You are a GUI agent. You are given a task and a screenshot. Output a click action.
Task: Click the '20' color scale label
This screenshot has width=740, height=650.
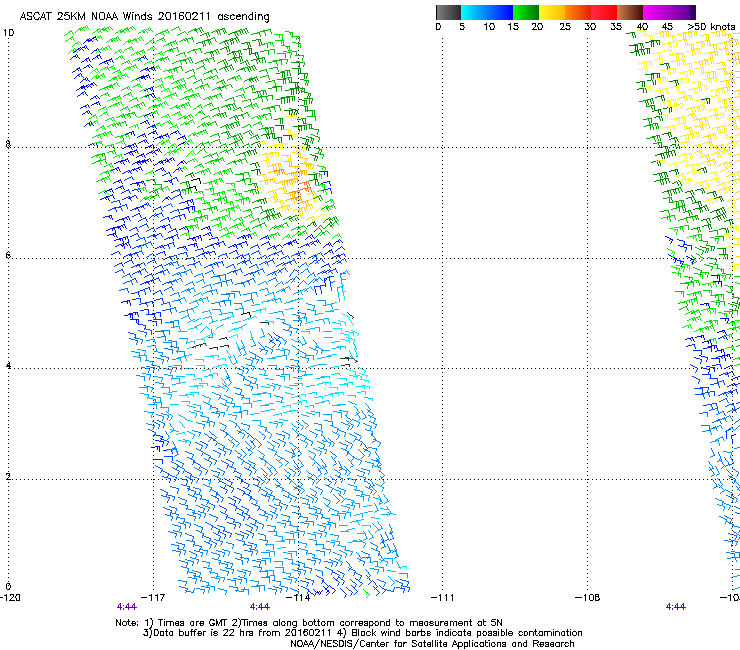click(537, 27)
